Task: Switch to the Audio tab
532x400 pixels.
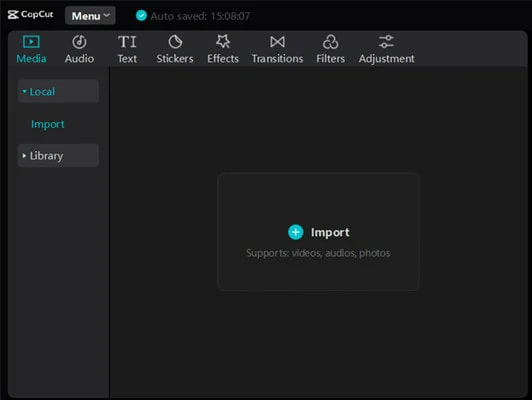Action: (79, 50)
